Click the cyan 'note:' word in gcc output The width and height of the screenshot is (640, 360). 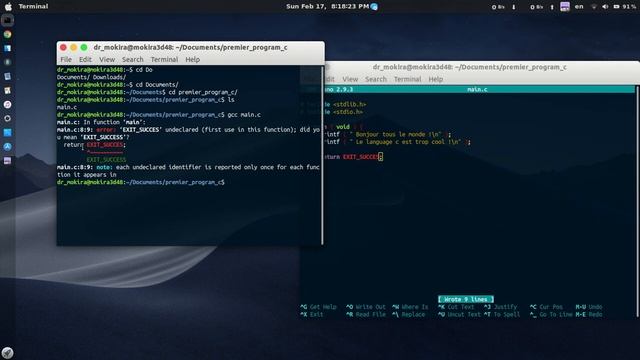[x=104, y=167]
